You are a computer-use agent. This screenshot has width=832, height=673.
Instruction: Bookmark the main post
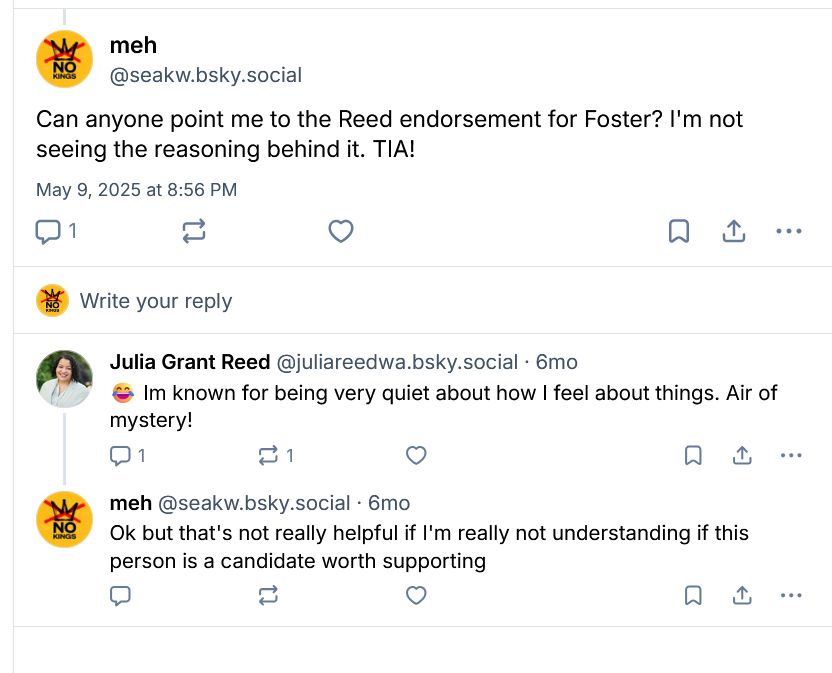[x=678, y=232]
